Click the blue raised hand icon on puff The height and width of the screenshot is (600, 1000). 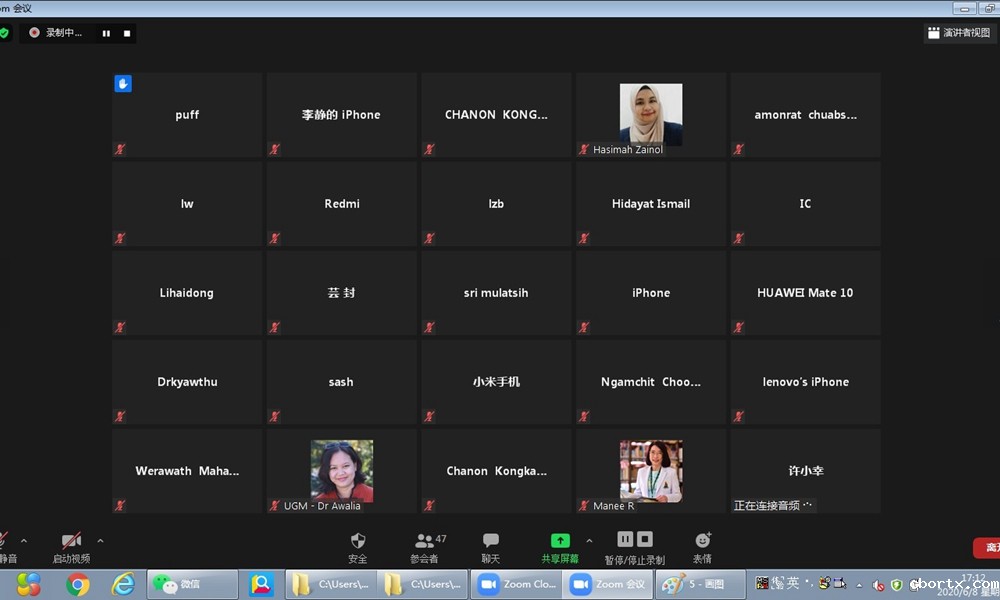pos(123,84)
